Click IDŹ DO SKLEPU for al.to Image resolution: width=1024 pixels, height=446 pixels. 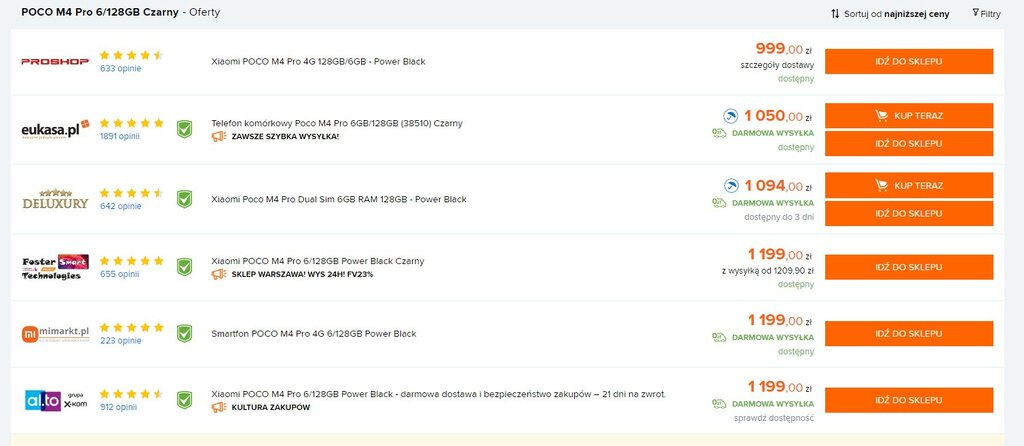pyautogui.click(x=908, y=400)
